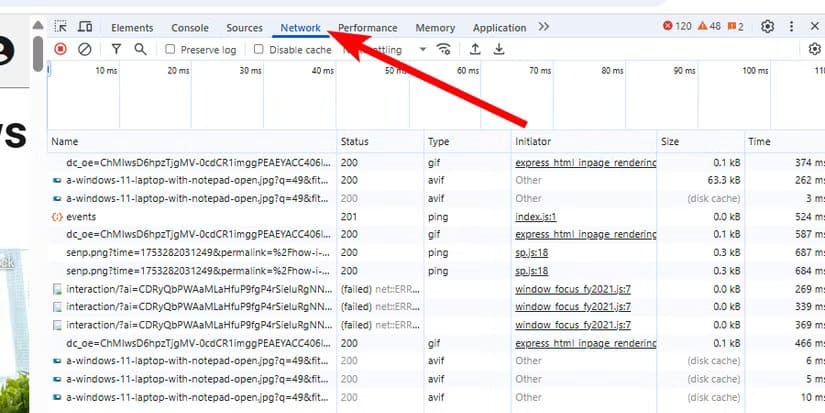Switch to the Performance tab
This screenshot has height=413, width=825.
[x=368, y=28]
